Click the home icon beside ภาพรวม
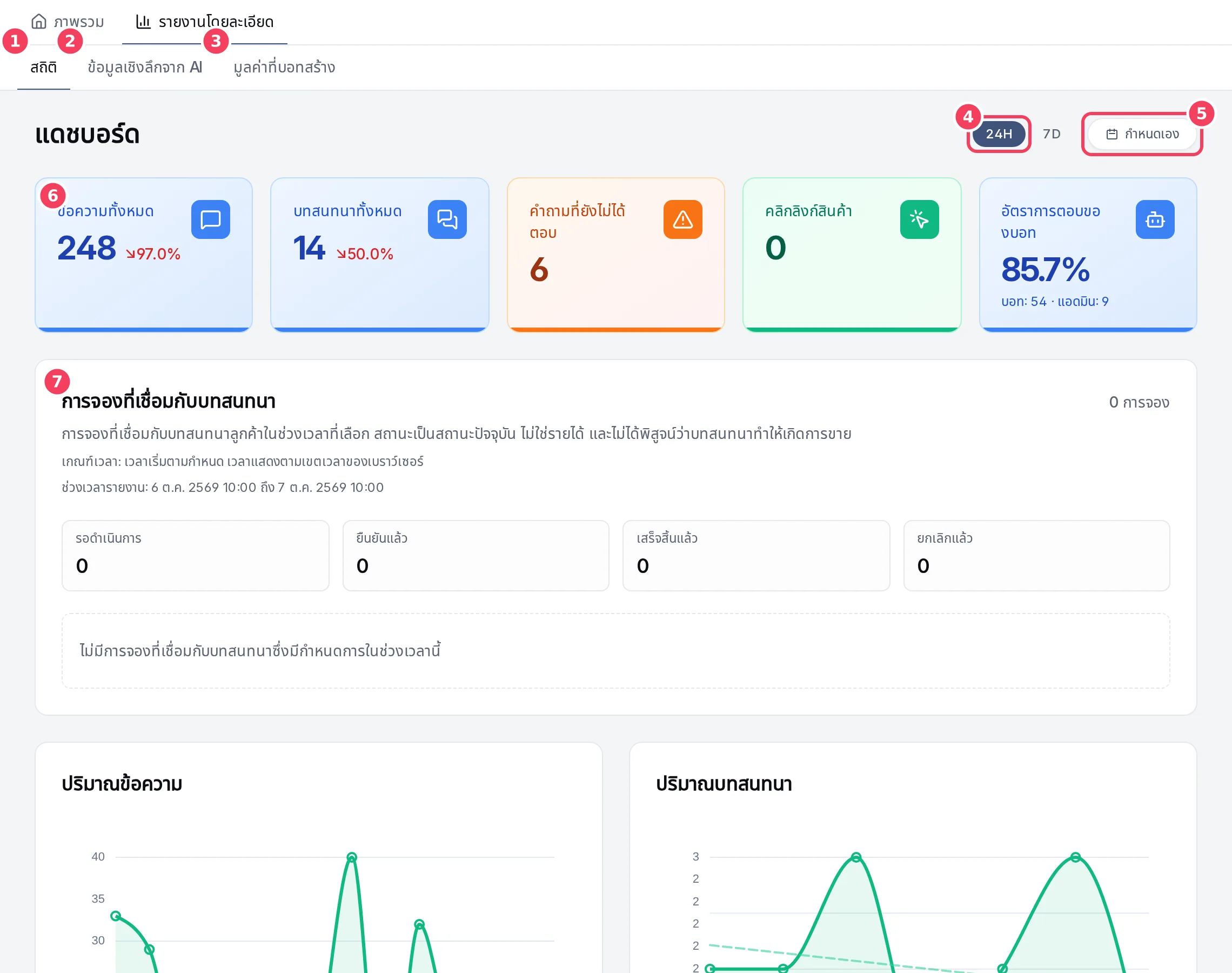This screenshot has width=1232, height=973. [39, 22]
